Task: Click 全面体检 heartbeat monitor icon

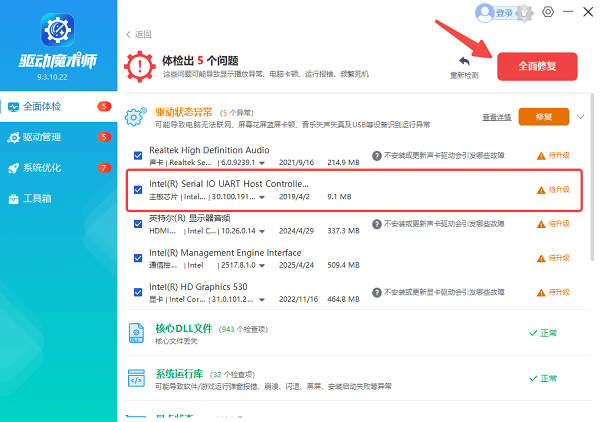Action: tap(13, 107)
